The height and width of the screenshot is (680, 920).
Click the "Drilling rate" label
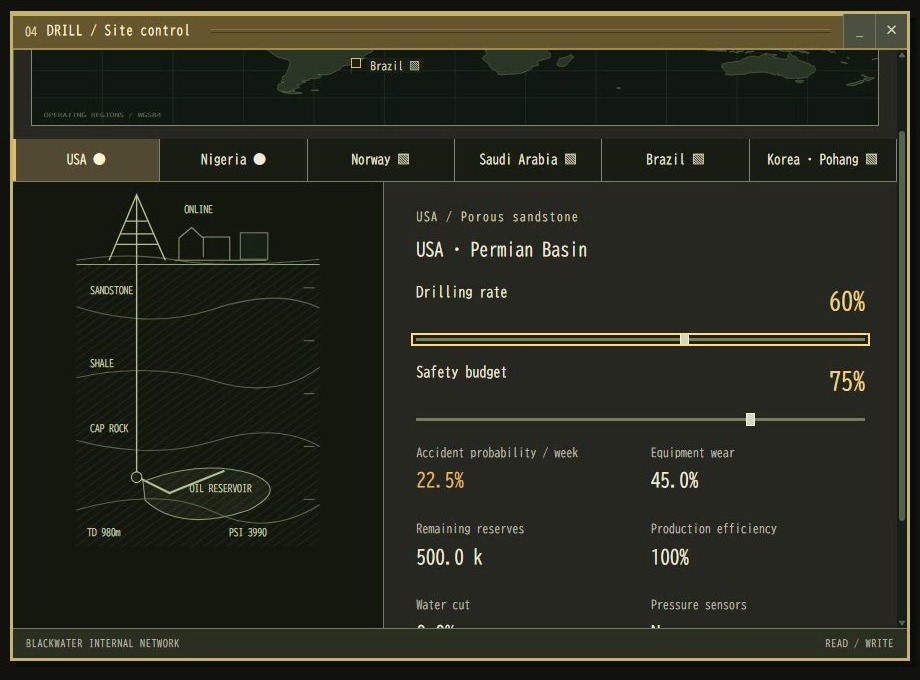[x=461, y=292]
